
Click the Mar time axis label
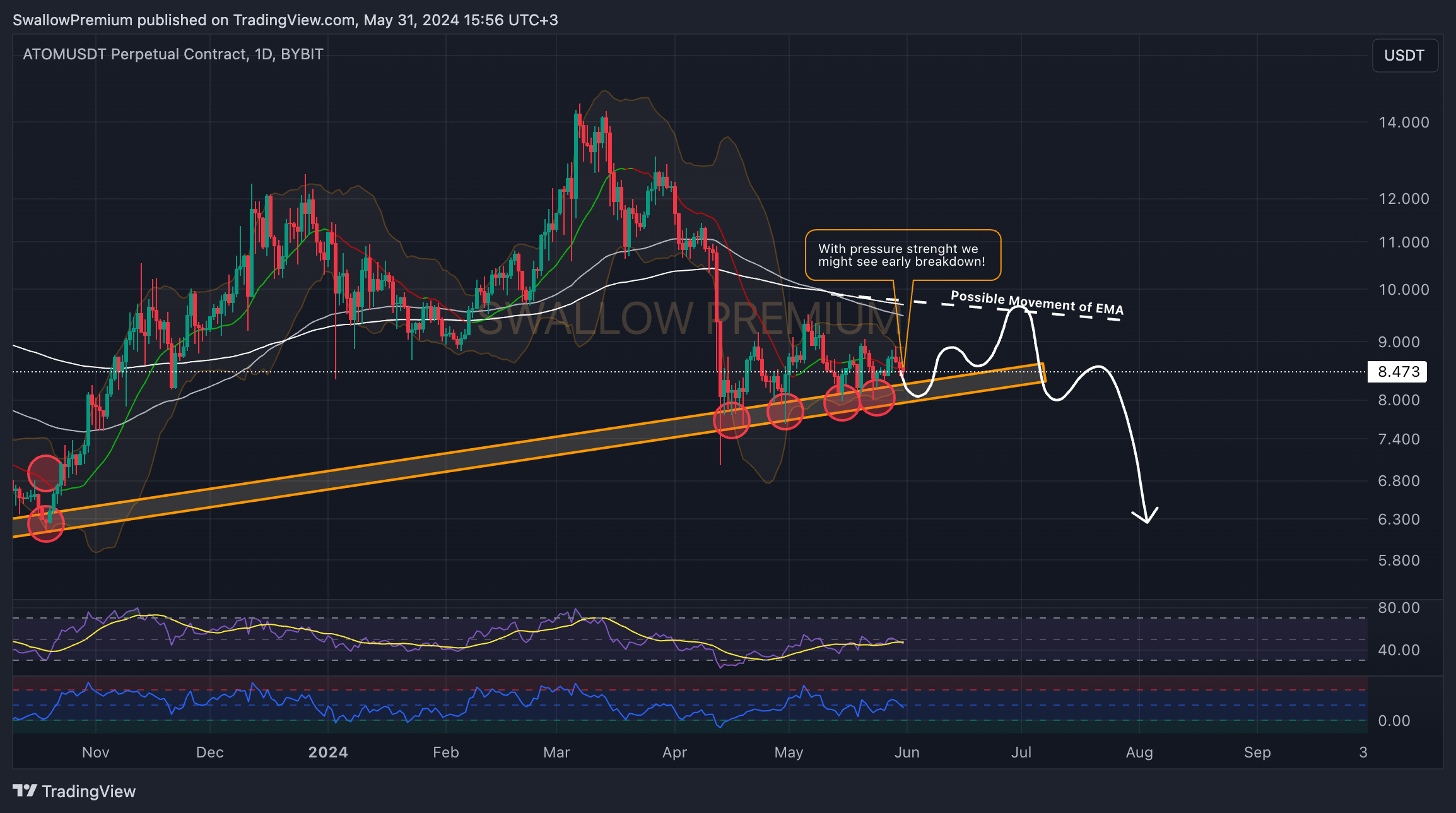click(556, 752)
